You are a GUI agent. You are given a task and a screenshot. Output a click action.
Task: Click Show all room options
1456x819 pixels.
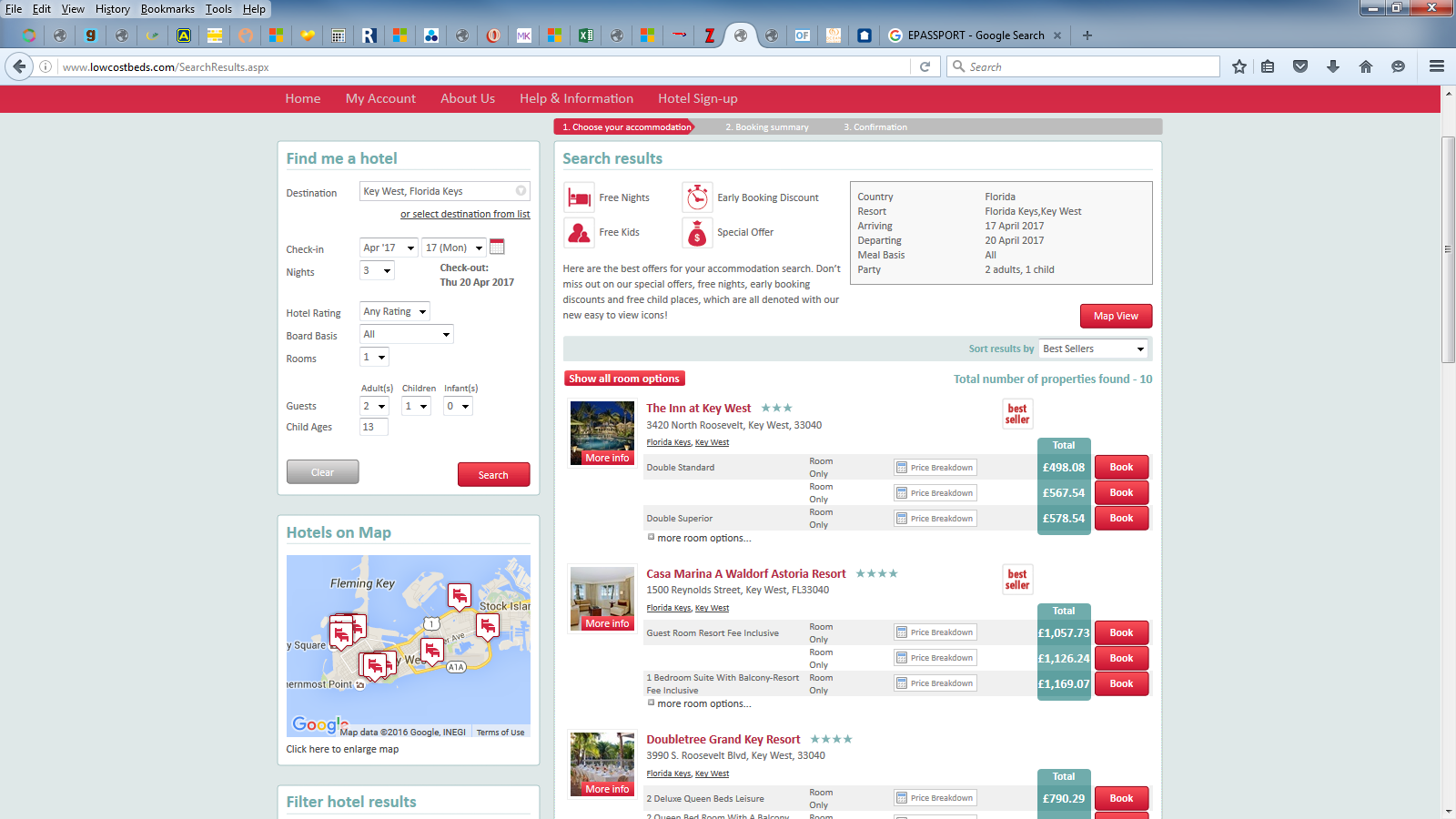click(624, 379)
